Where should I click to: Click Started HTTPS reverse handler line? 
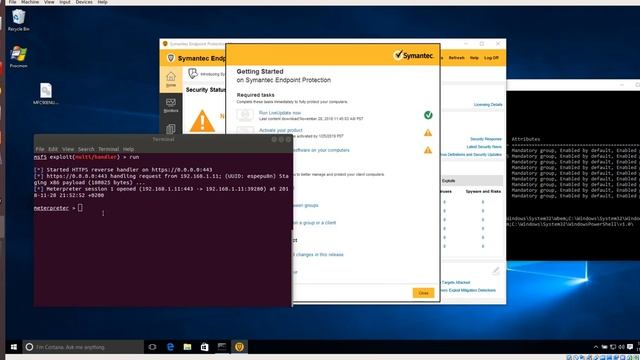tap(123, 170)
